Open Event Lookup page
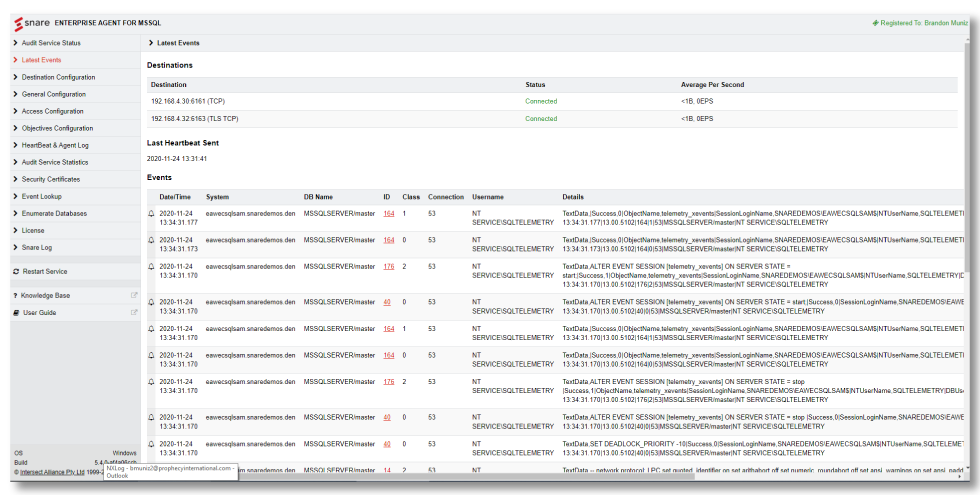Screen dimensions: 980x495 pyautogui.click(x=42, y=196)
